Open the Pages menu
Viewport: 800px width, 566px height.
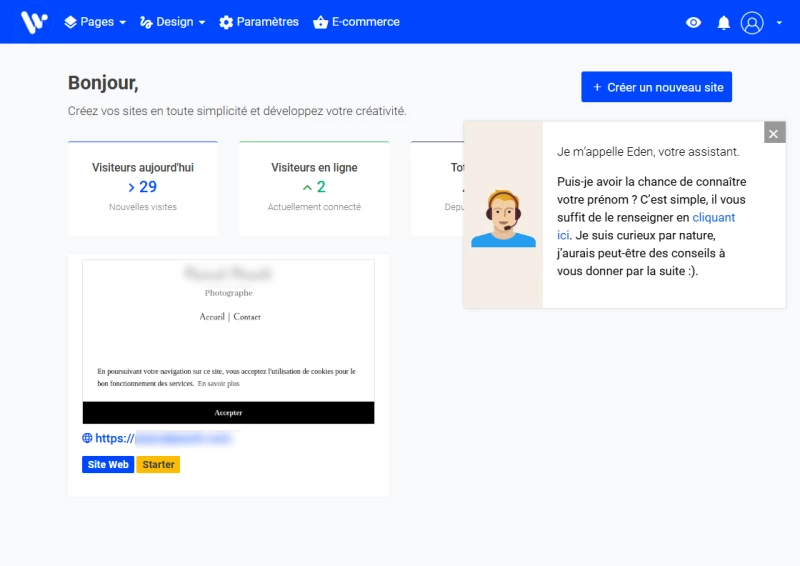point(95,22)
